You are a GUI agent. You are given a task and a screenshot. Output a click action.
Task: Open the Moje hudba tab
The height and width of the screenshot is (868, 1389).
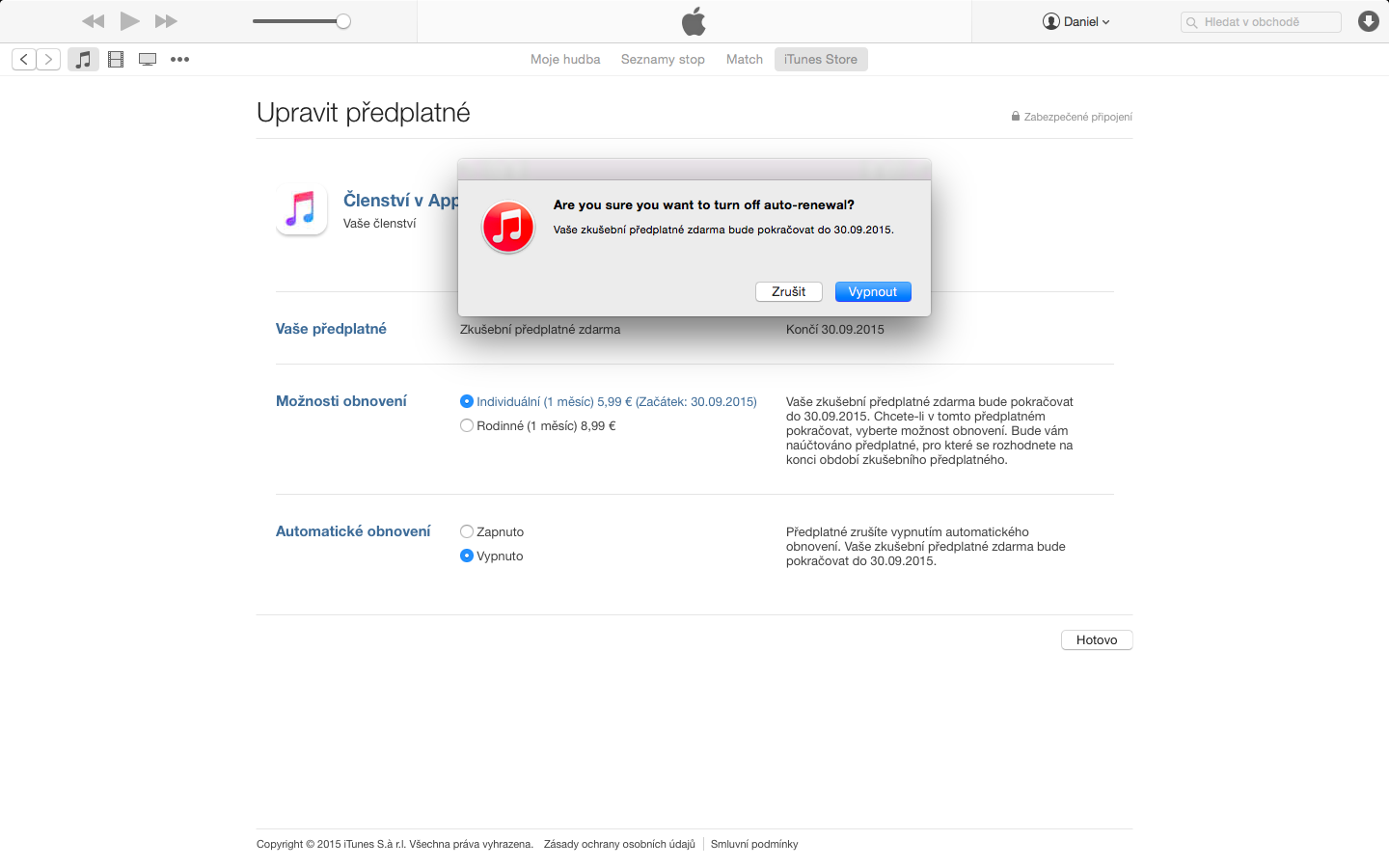click(565, 59)
